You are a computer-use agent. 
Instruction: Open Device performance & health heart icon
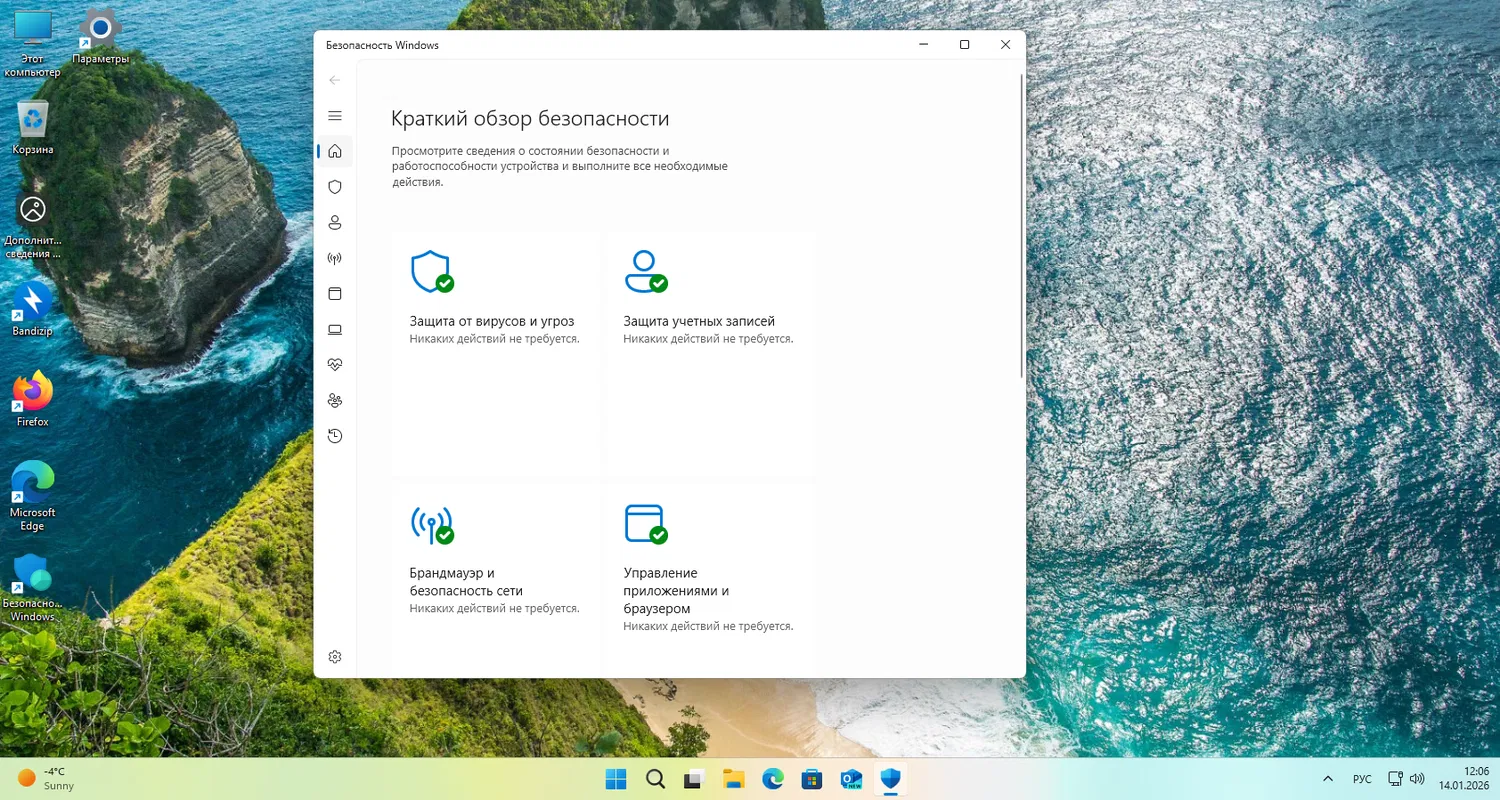tap(335, 365)
